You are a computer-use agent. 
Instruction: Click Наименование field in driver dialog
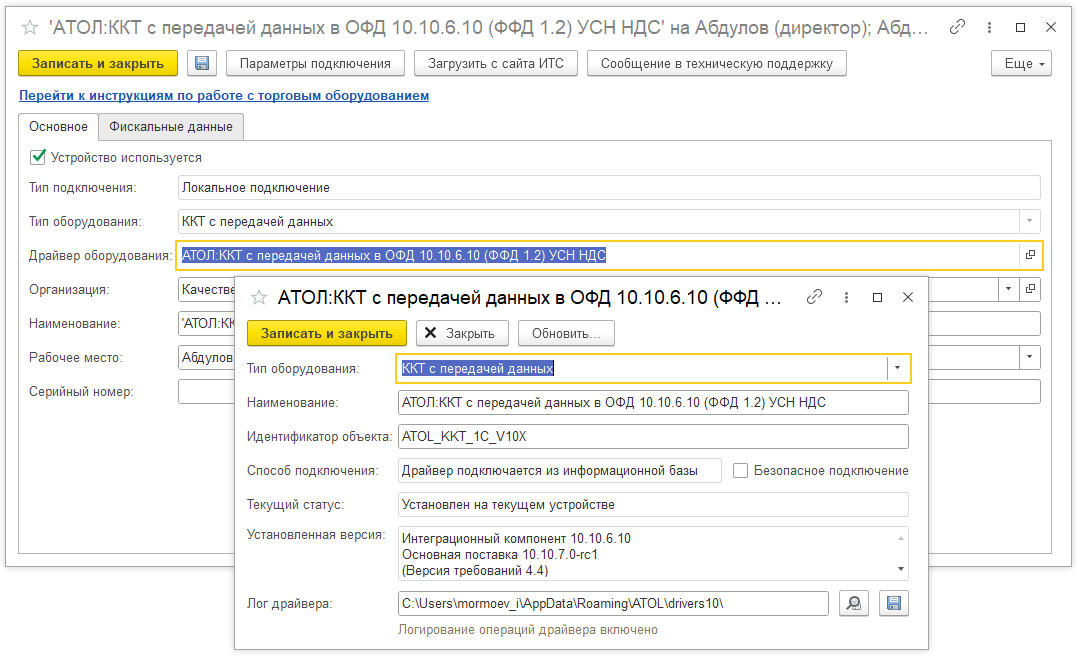[653, 402]
